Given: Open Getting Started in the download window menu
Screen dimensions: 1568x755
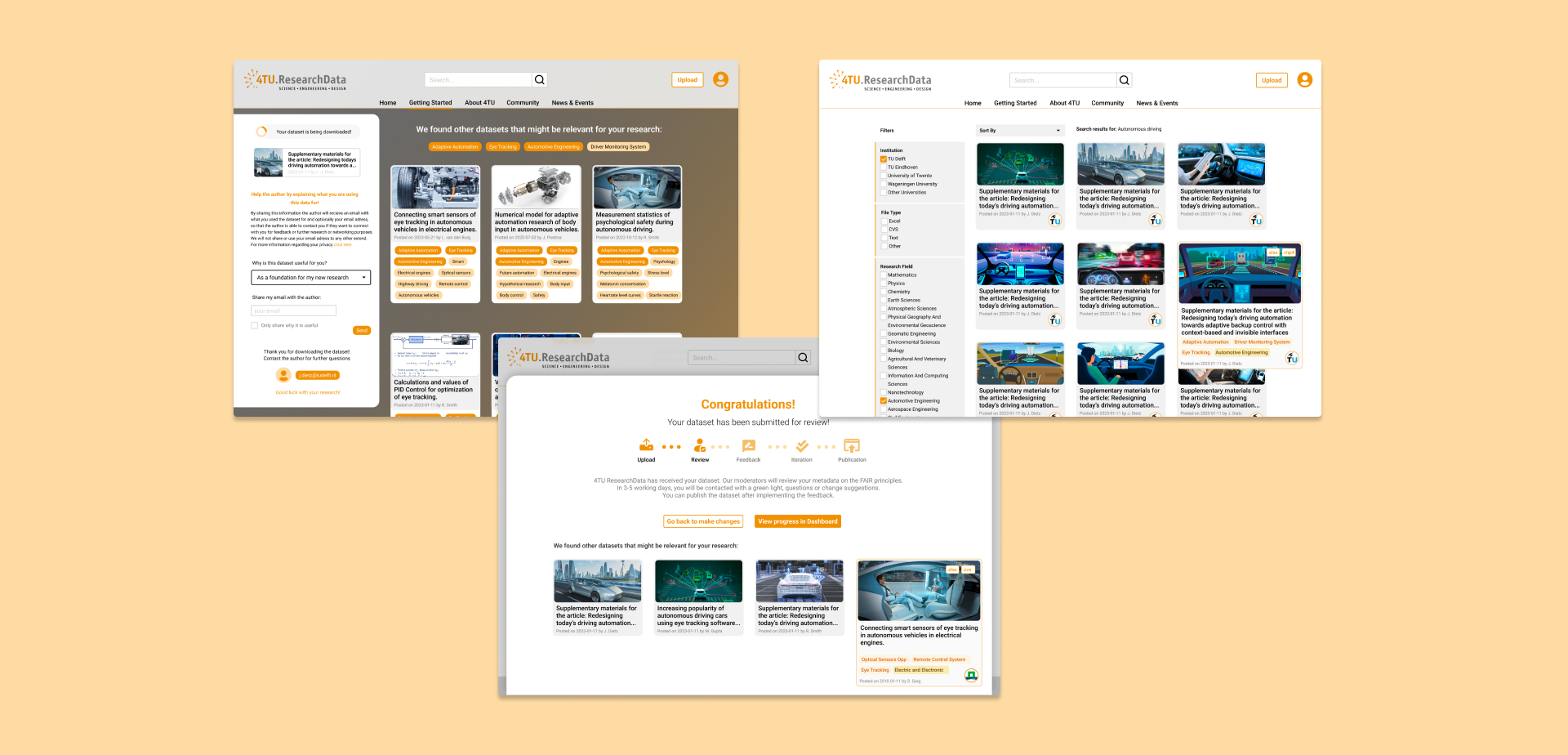Looking at the screenshot, I should point(430,103).
